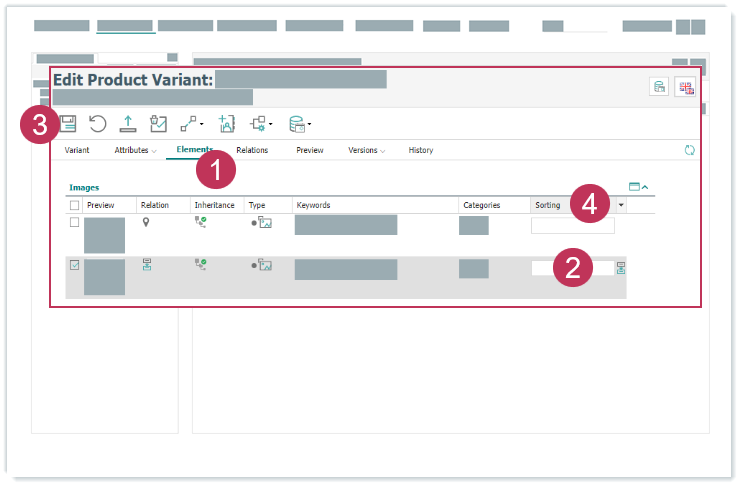Screen dimensions: 741x487
Task: Open the column dropdown arrow after Sorting
Action: [x=621, y=205]
